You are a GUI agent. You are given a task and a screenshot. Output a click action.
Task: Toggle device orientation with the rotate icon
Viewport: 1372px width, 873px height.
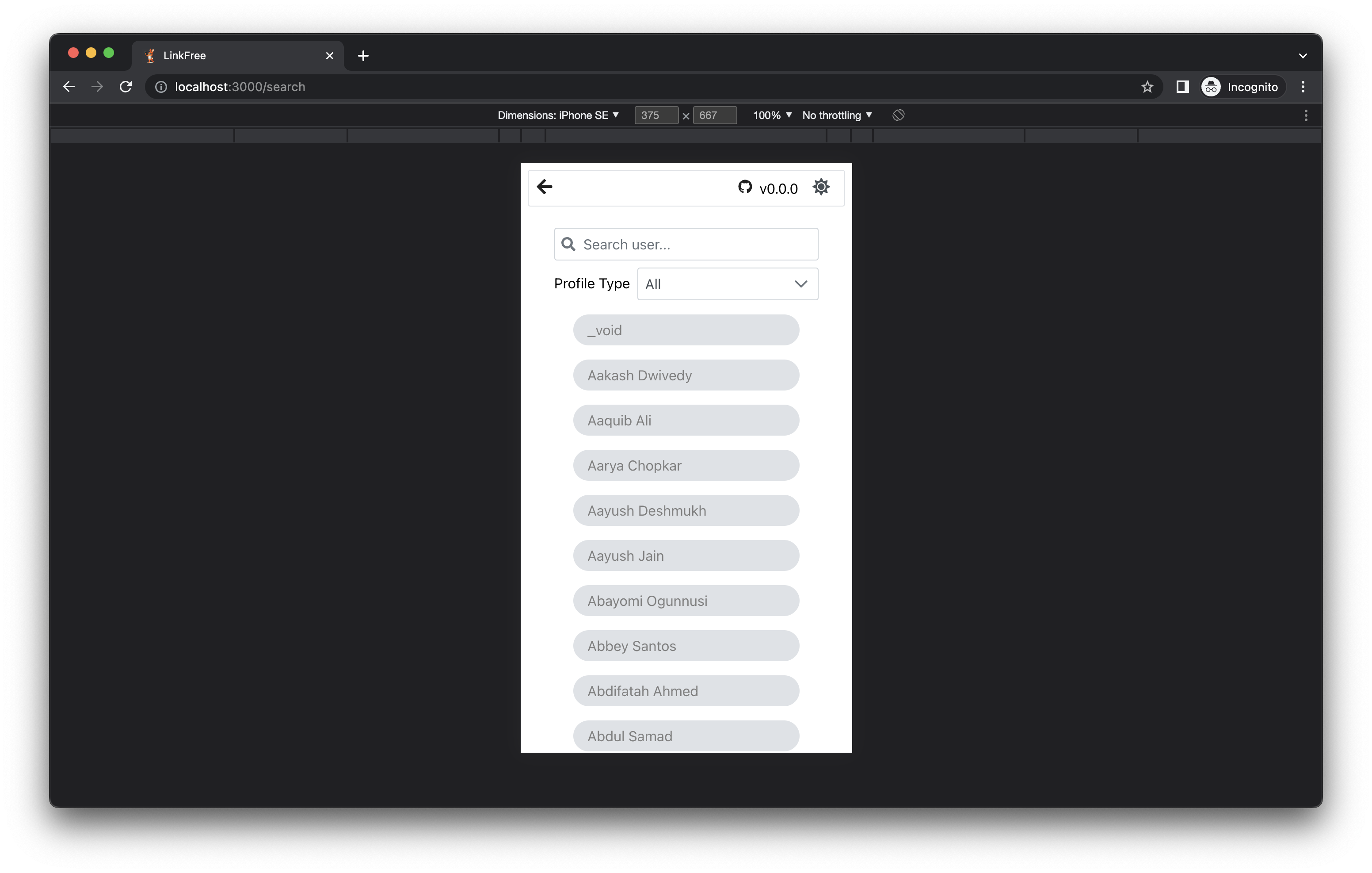coord(899,115)
